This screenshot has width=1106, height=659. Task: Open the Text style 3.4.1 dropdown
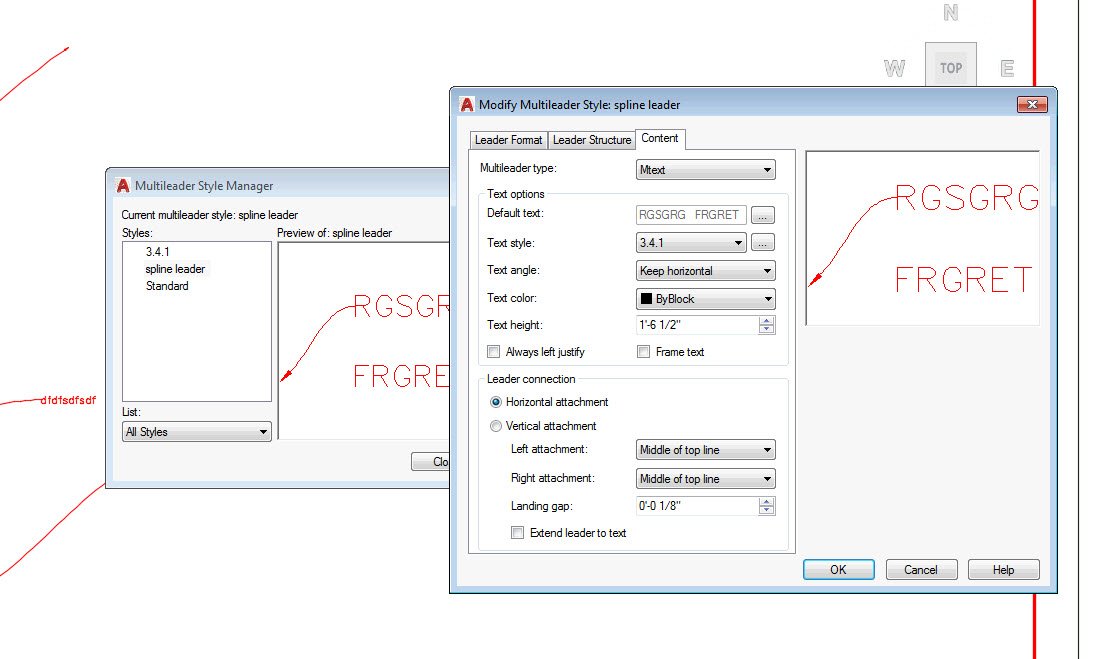click(x=691, y=243)
